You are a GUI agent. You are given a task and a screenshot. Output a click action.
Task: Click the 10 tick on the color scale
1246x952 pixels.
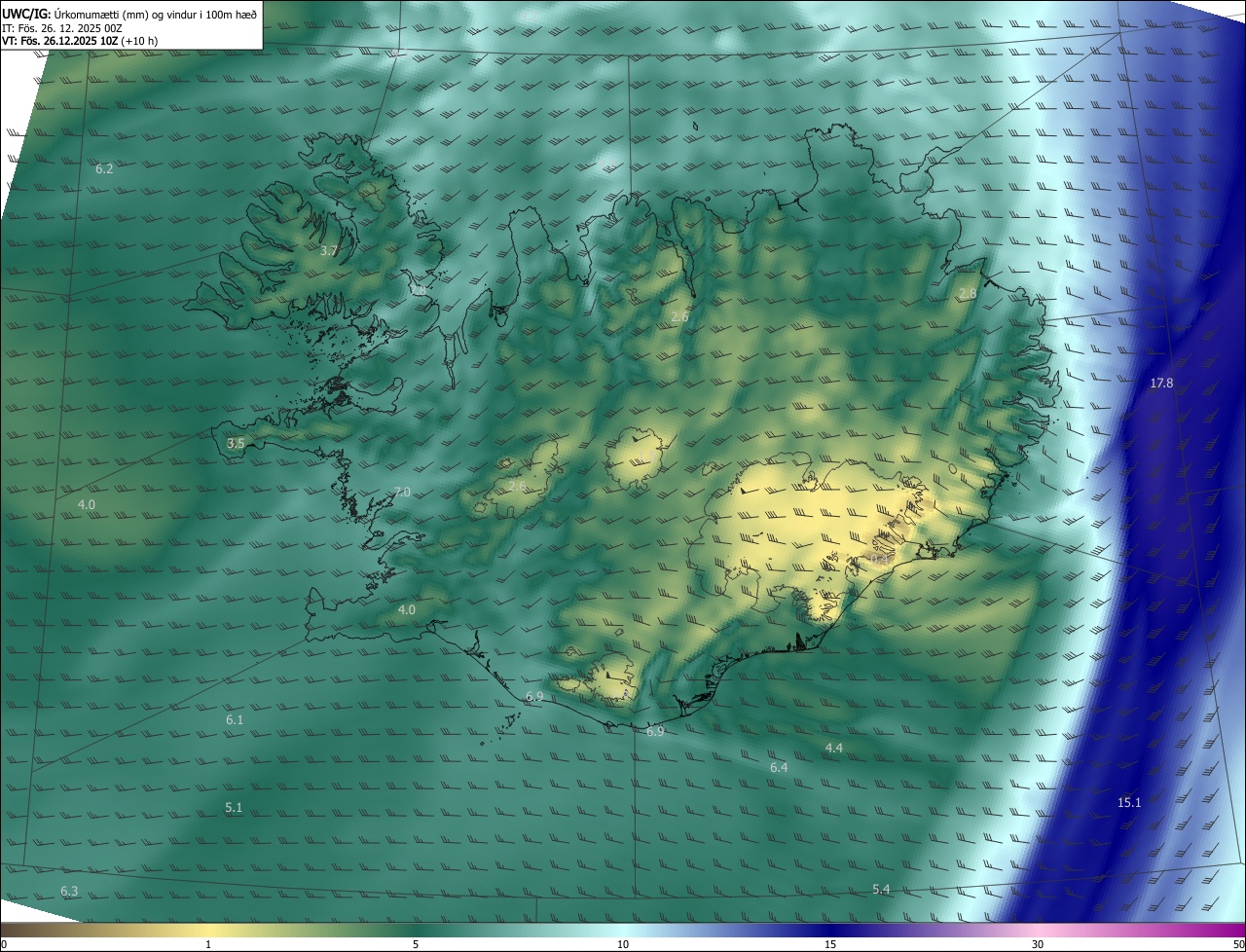pos(623,944)
